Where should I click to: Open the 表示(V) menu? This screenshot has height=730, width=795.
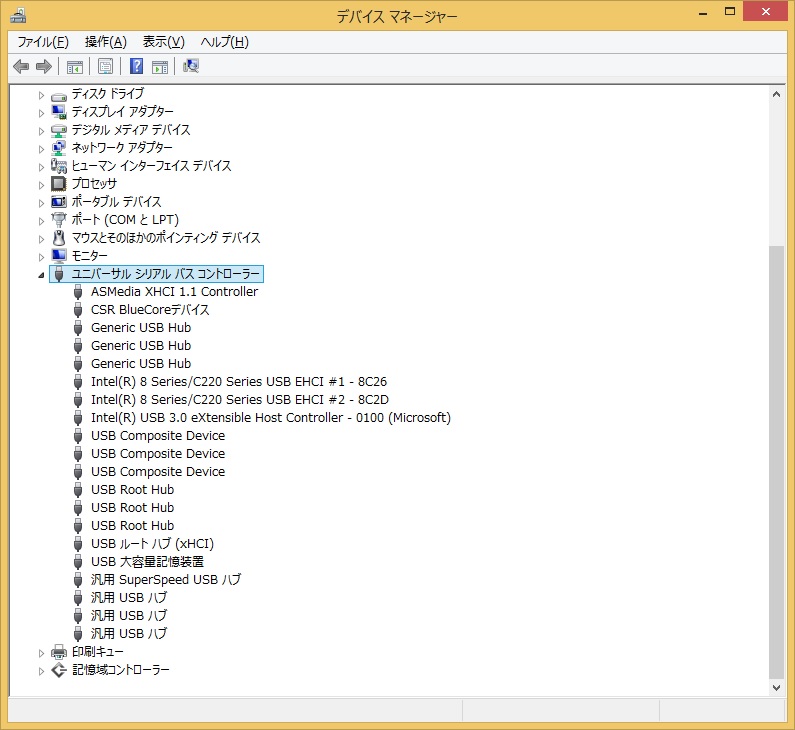(x=164, y=42)
